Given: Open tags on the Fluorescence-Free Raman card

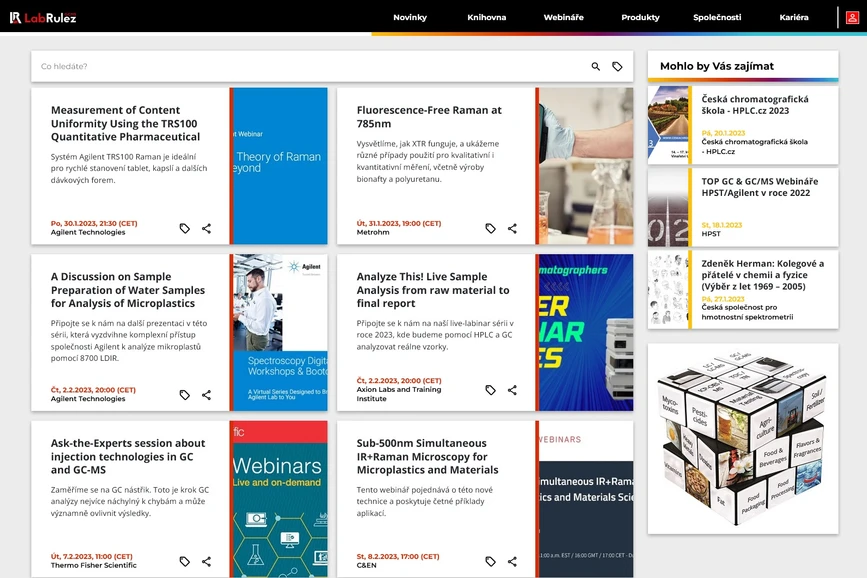Looking at the screenshot, I should pos(490,228).
